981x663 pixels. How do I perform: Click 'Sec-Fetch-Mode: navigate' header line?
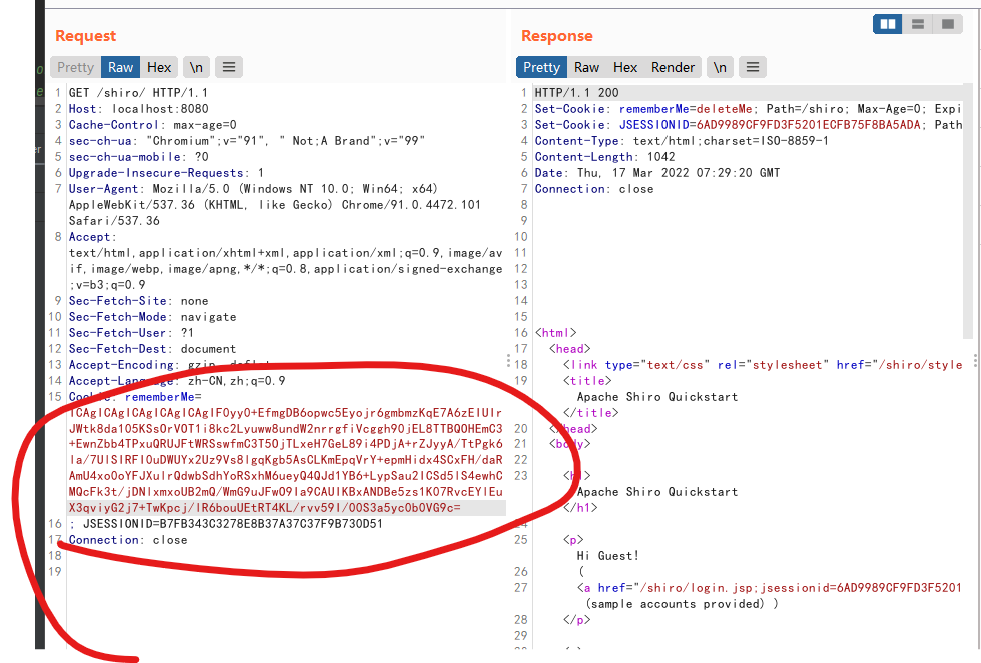coord(153,317)
